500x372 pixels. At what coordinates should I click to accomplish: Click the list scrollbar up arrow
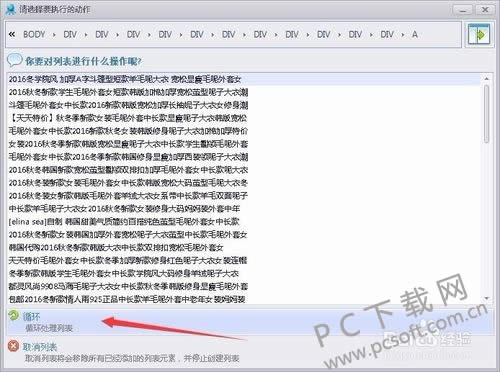487,79
